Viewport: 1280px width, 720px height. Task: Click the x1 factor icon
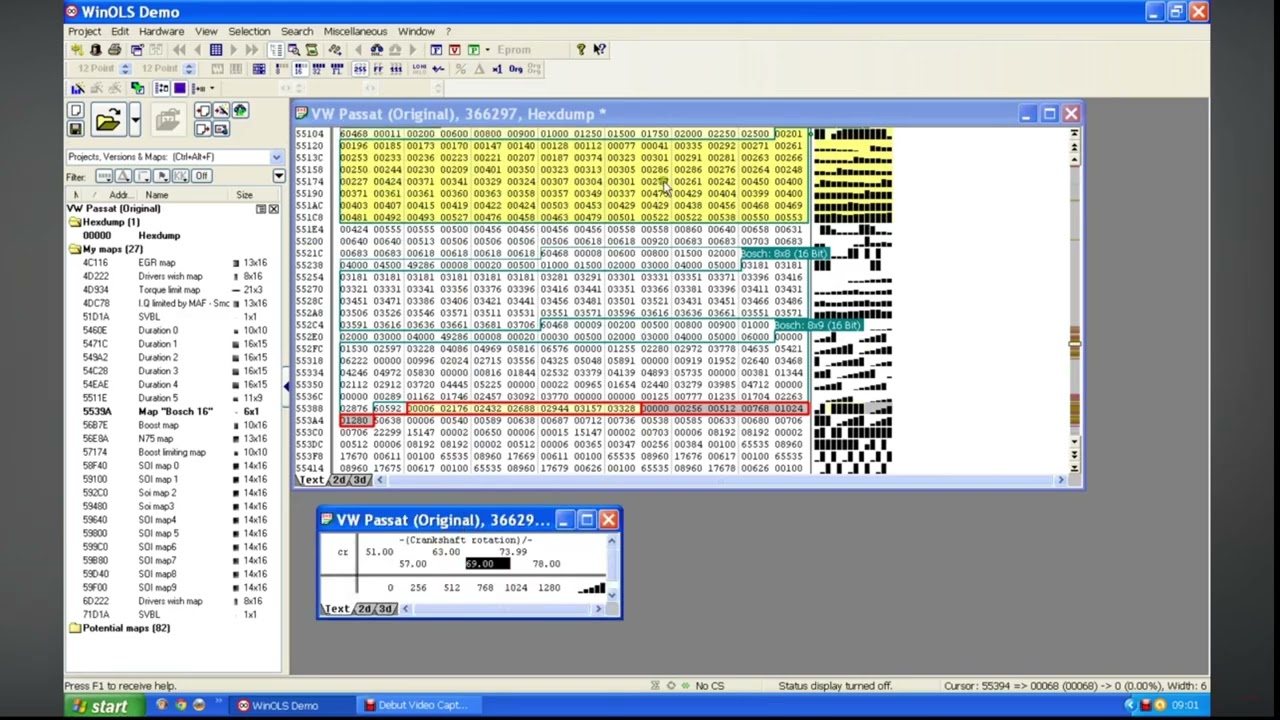click(x=497, y=69)
